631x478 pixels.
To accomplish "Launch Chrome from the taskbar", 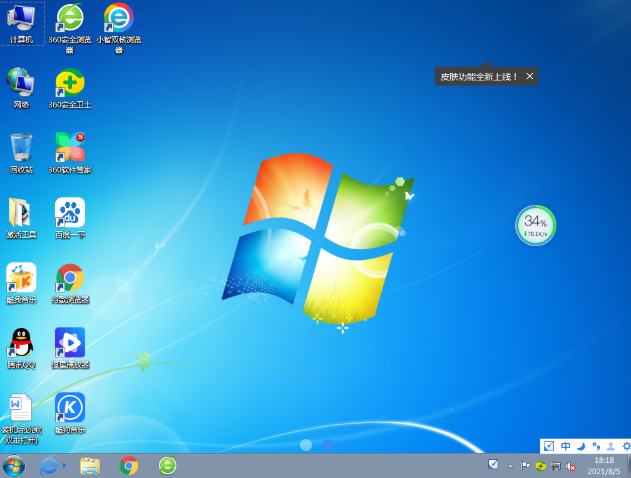I will [129, 465].
